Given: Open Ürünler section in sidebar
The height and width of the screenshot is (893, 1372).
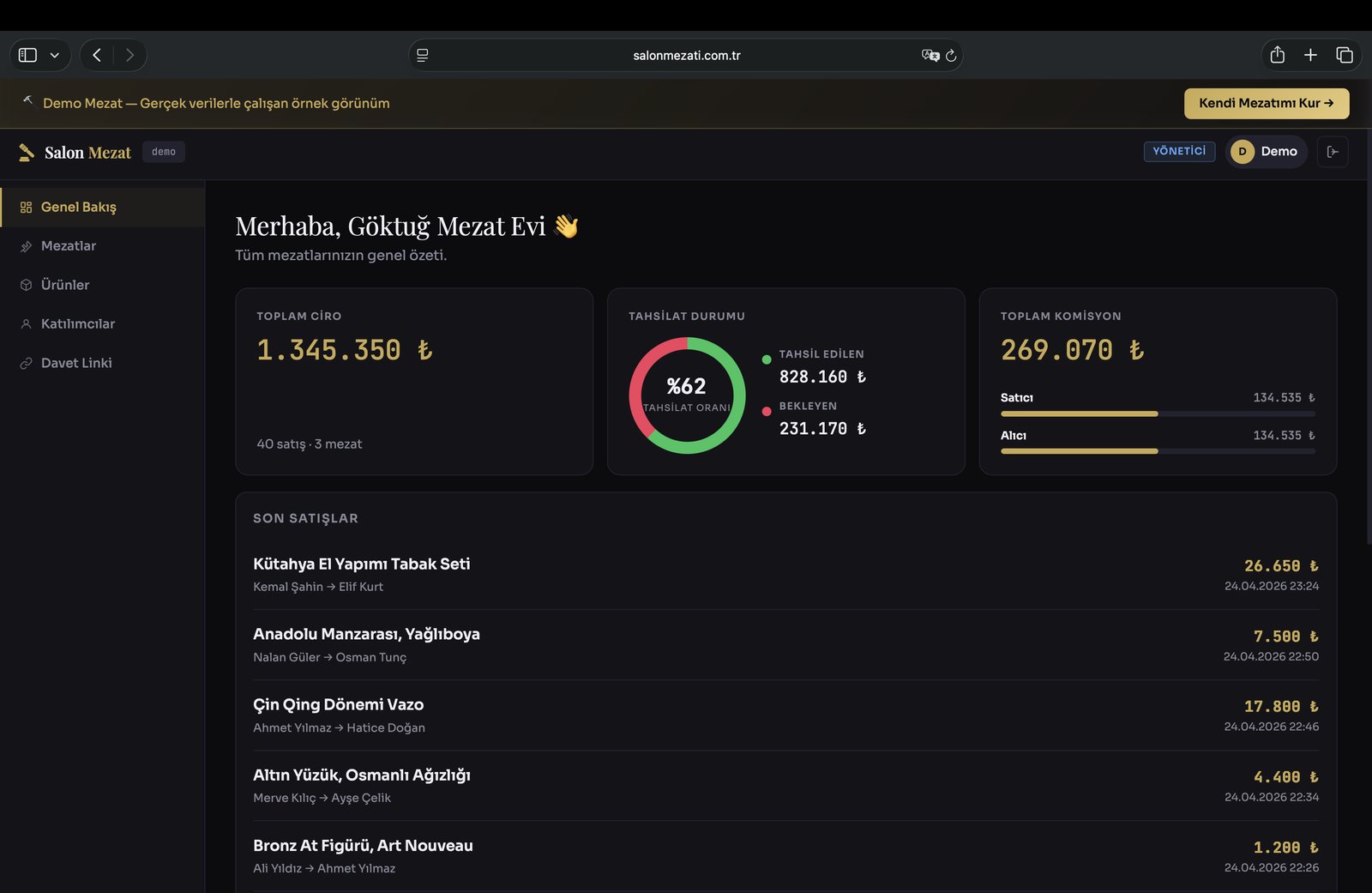Looking at the screenshot, I should point(102,285).
